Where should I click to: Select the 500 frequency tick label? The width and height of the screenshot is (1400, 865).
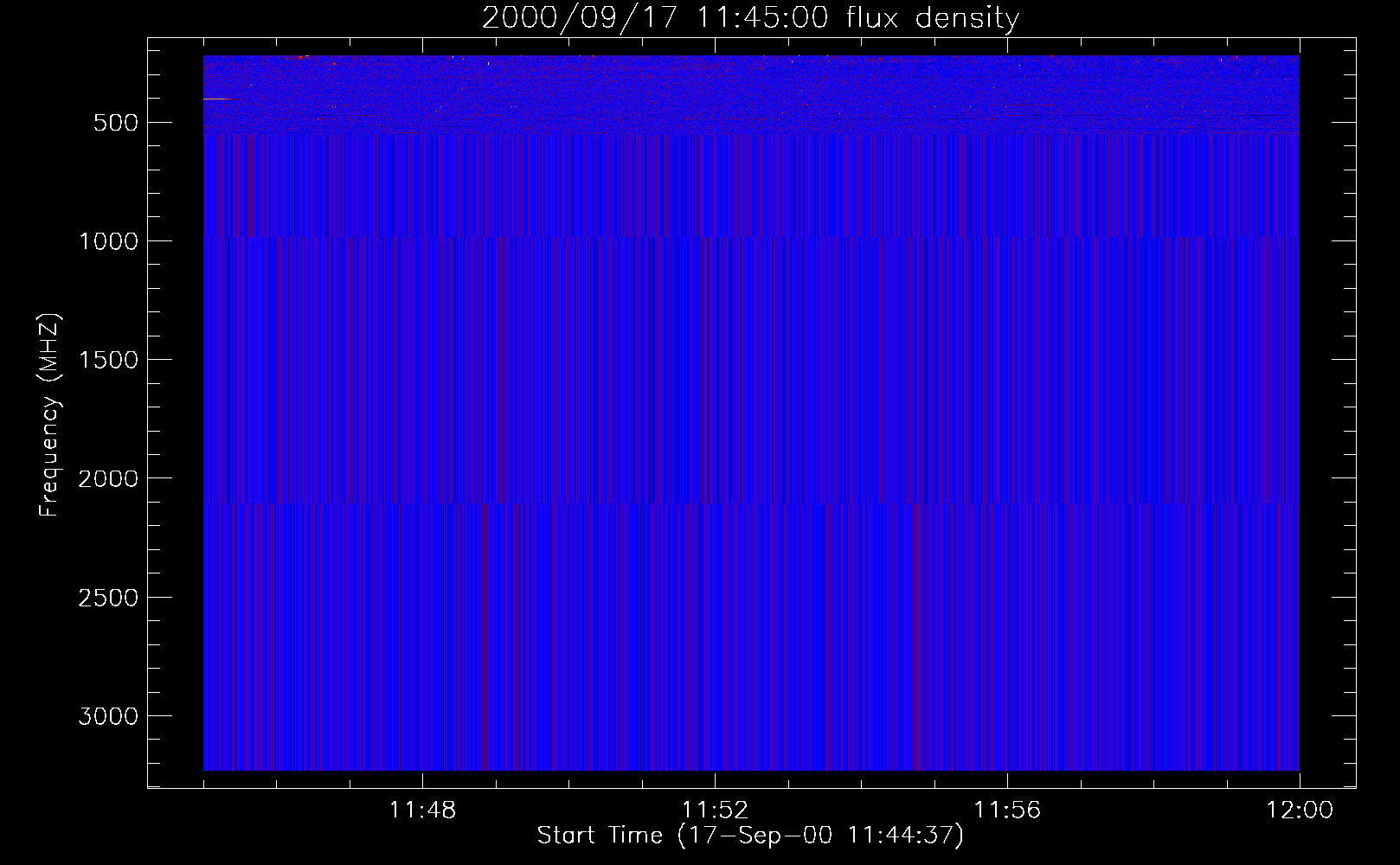(115, 123)
